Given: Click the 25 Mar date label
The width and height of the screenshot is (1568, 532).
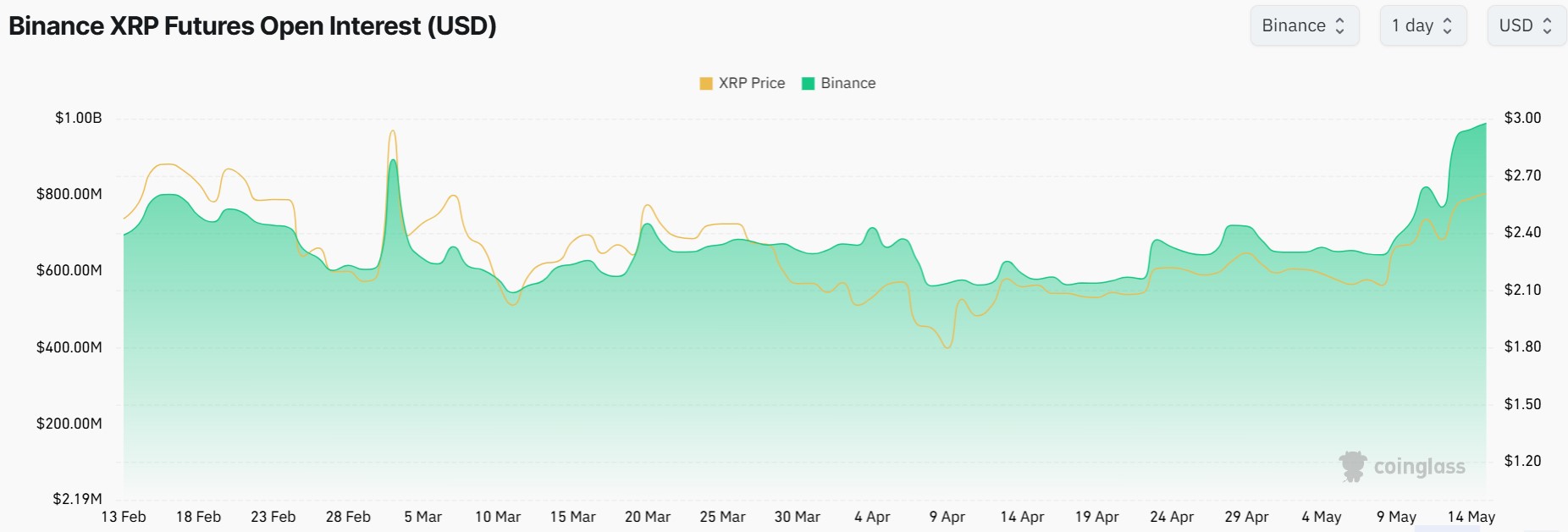Looking at the screenshot, I should (x=722, y=517).
